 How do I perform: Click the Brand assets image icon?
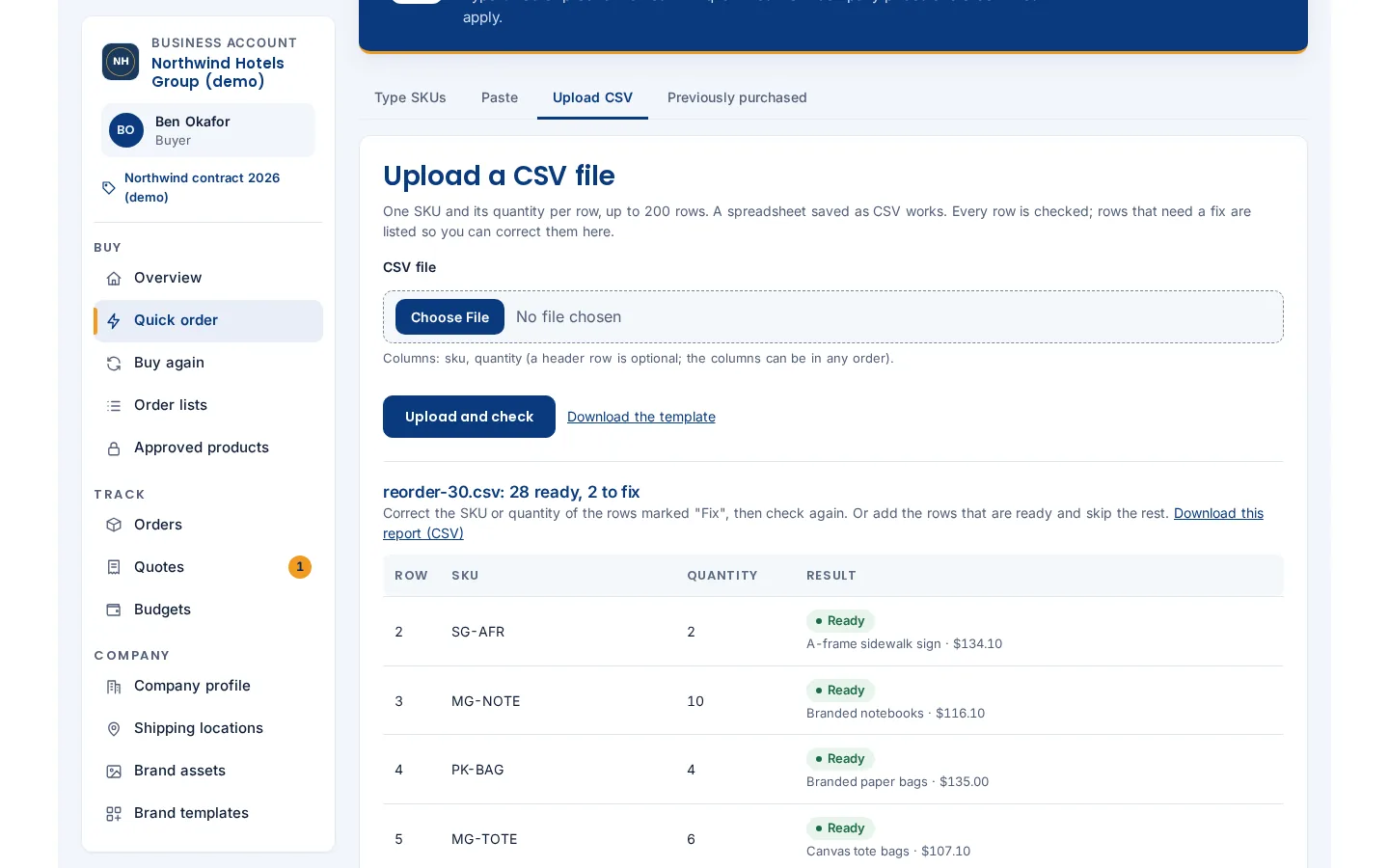coord(114,772)
